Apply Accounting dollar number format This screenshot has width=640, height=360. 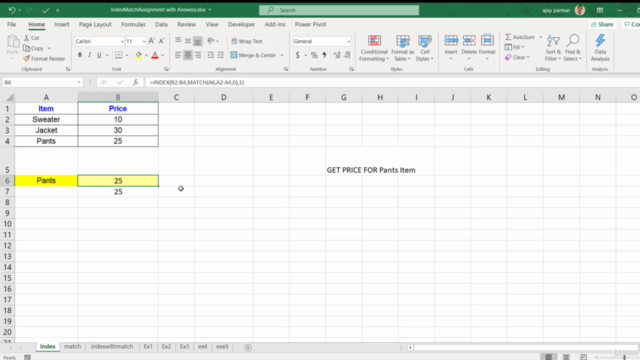pyautogui.click(x=298, y=55)
